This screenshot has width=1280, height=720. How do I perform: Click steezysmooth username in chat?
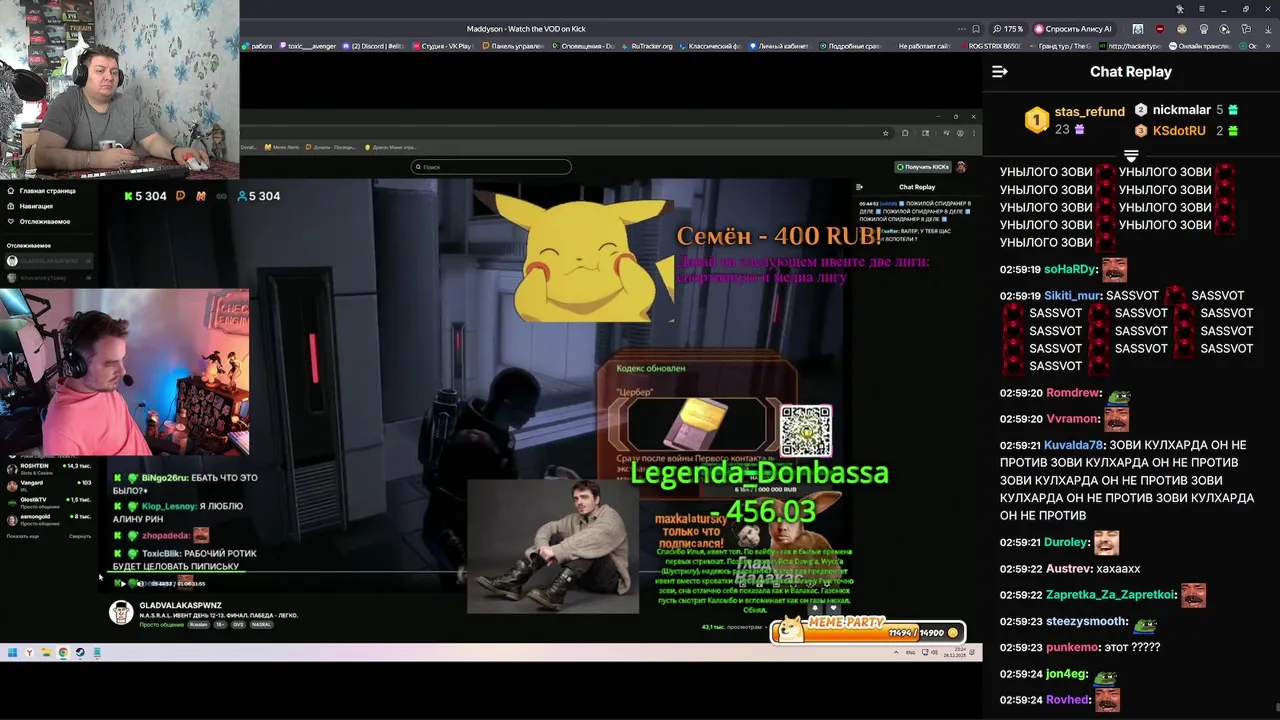point(1086,622)
